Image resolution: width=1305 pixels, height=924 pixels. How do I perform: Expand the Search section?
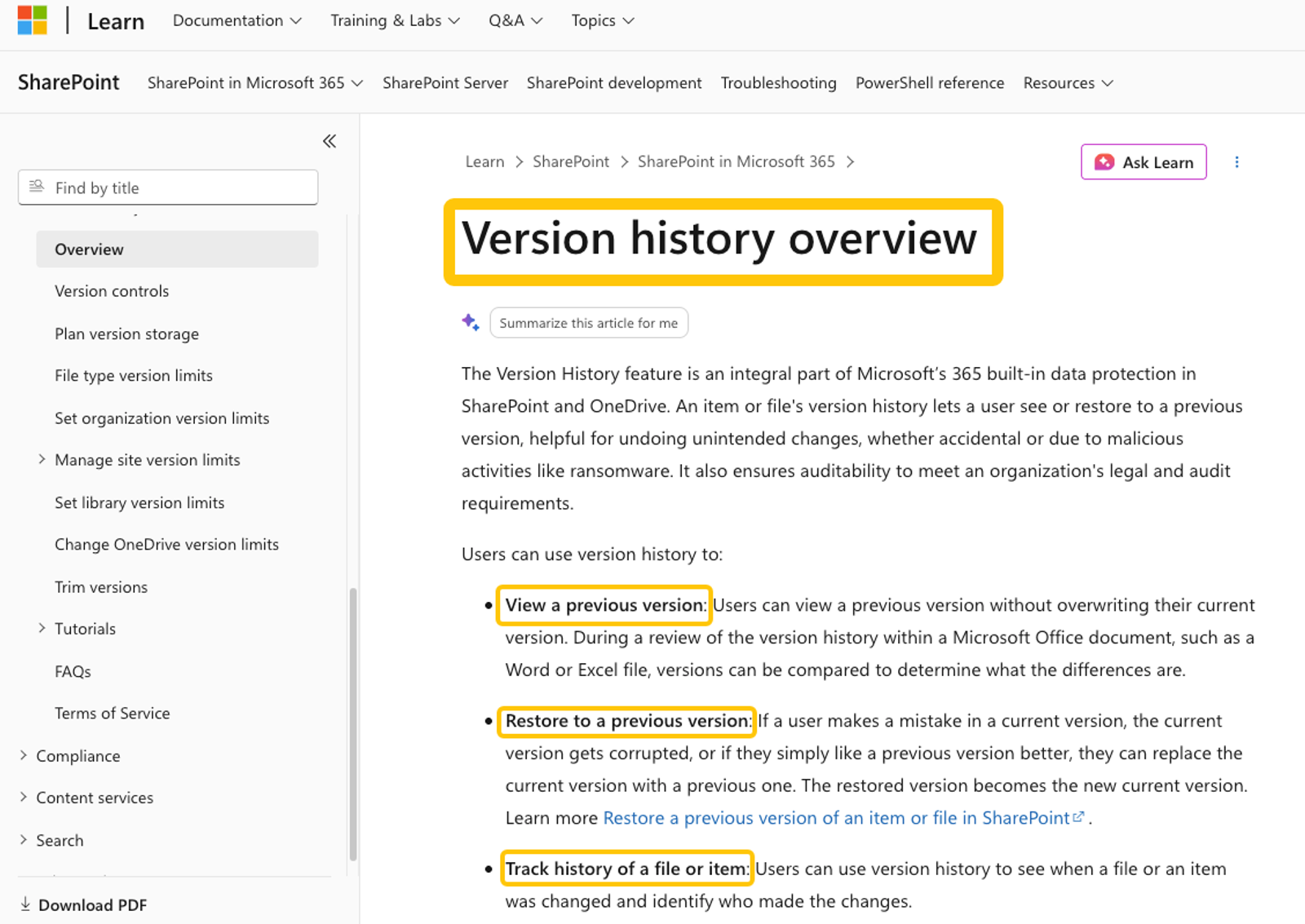click(23, 839)
